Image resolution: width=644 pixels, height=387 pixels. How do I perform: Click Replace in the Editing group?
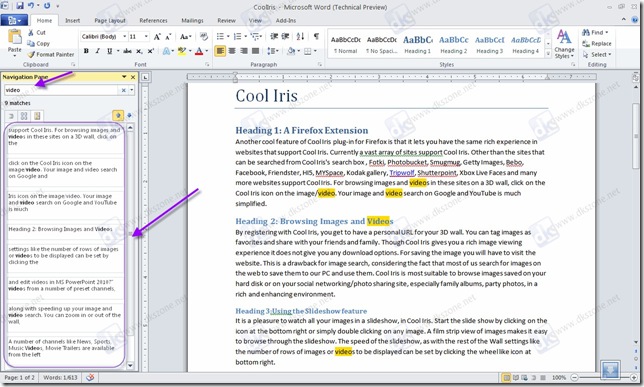[x=597, y=44]
